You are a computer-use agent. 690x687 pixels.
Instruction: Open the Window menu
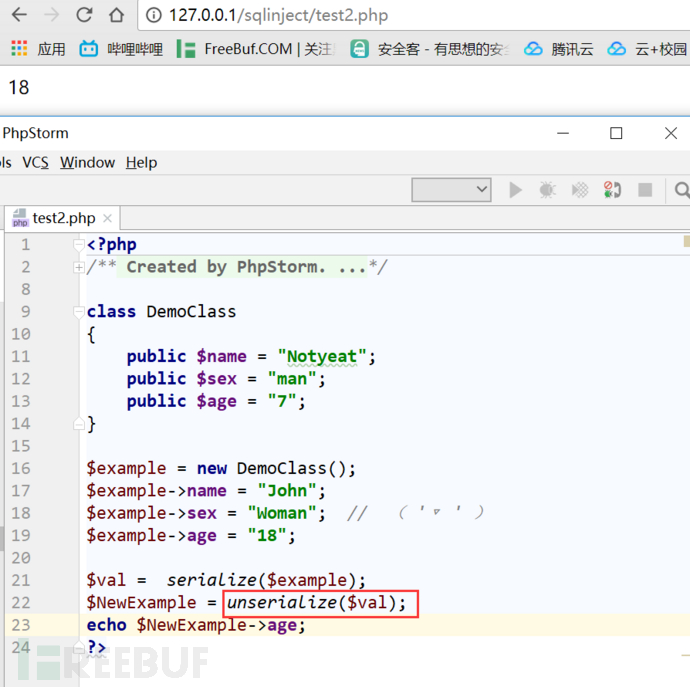click(87, 162)
